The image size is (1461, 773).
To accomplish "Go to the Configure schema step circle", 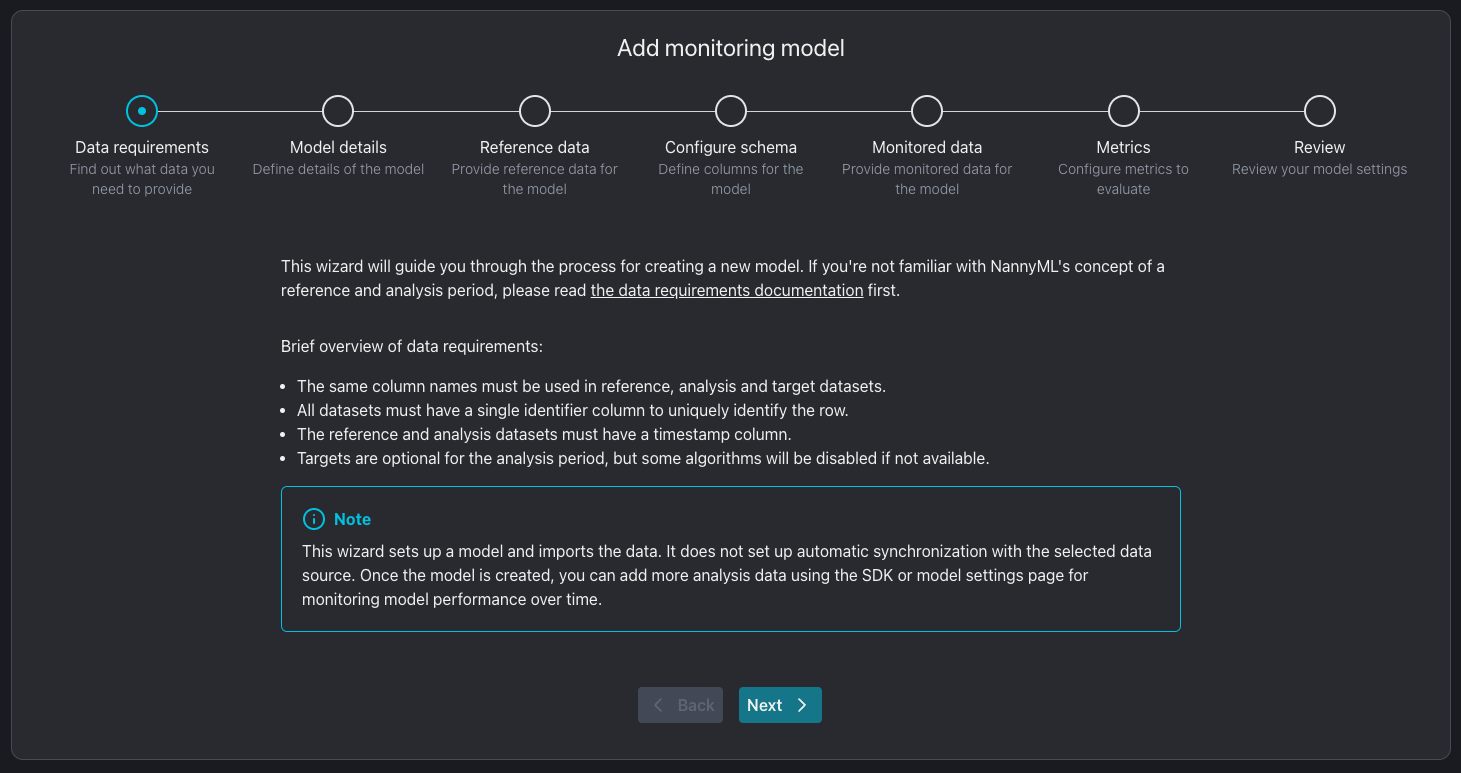I will click(731, 111).
